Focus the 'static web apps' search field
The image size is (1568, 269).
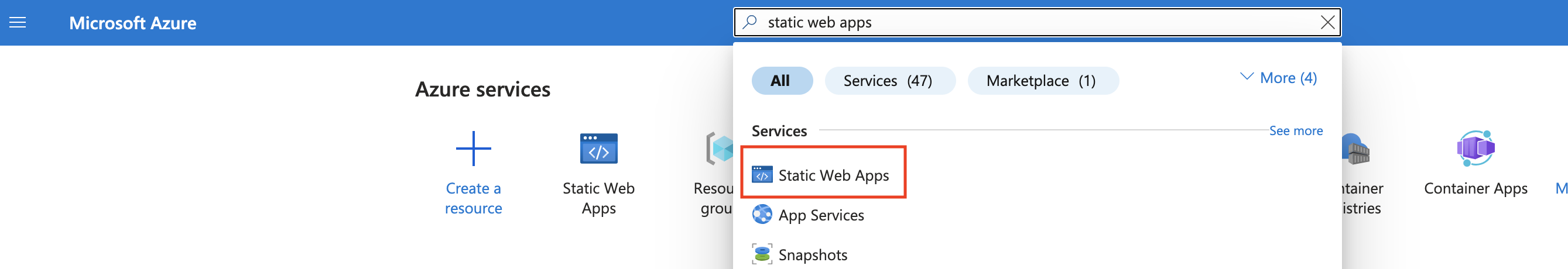pos(1037,23)
